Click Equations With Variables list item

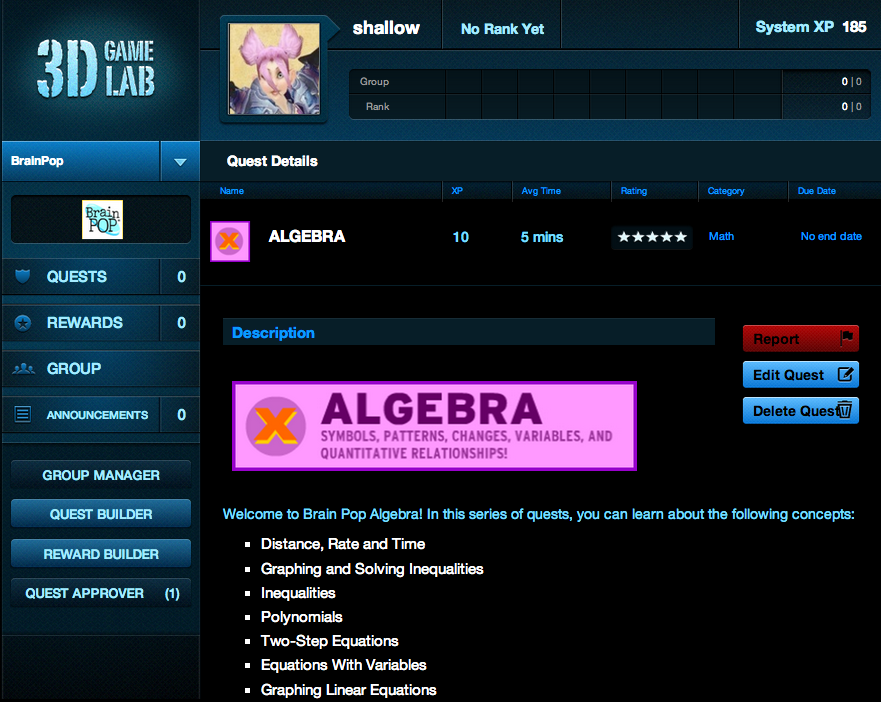pos(343,665)
